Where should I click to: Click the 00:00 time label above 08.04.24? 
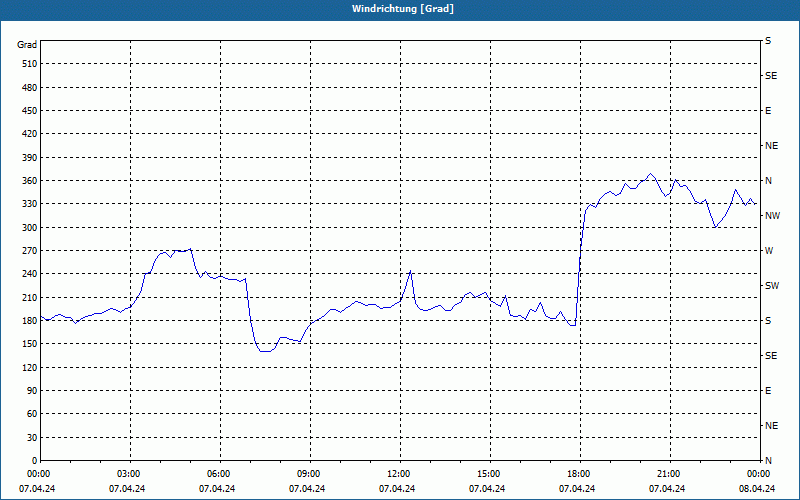[759, 474]
